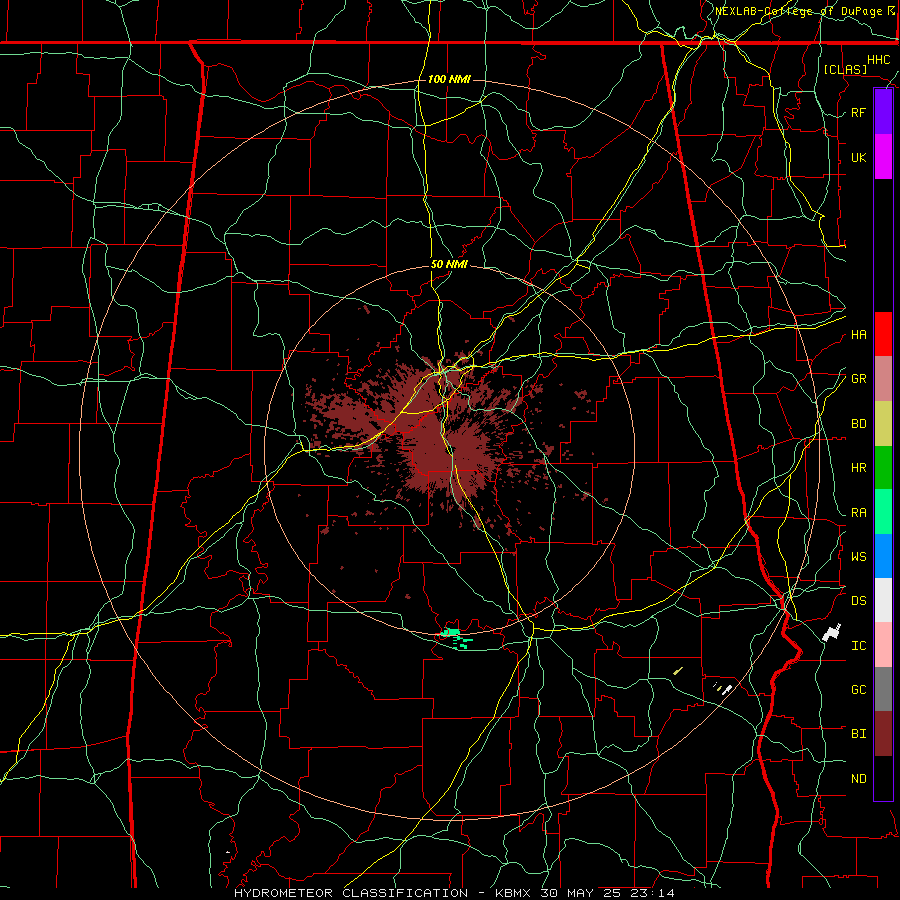The height and width of the screenshot is (900, 900).
Task: Pick the dark green HR legend swatch
Action: point(883,468)
